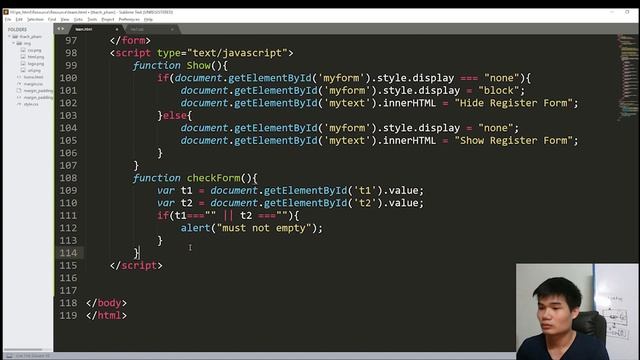Click the "function Show()" declaration
Viewport: 640px width, 360px height.
tap(180, 66)
